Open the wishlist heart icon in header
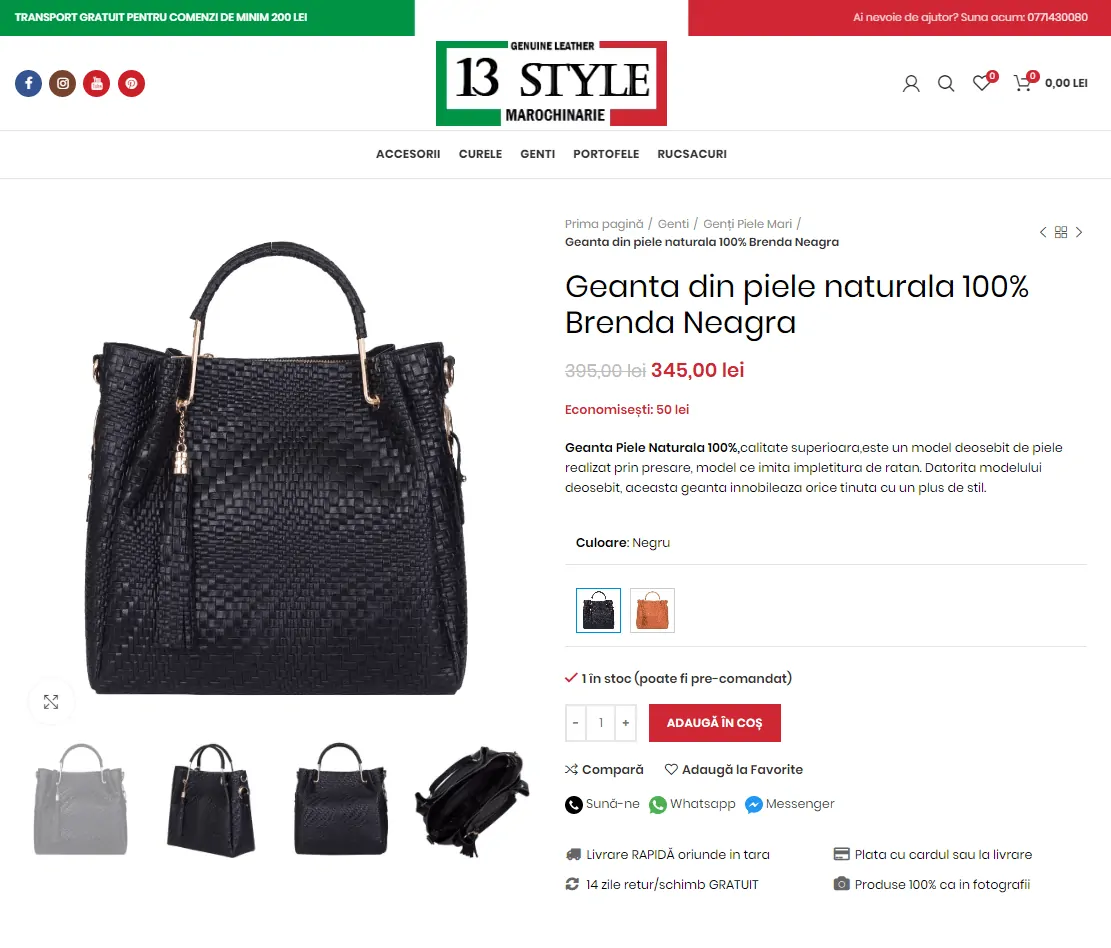 coord(982,83)
